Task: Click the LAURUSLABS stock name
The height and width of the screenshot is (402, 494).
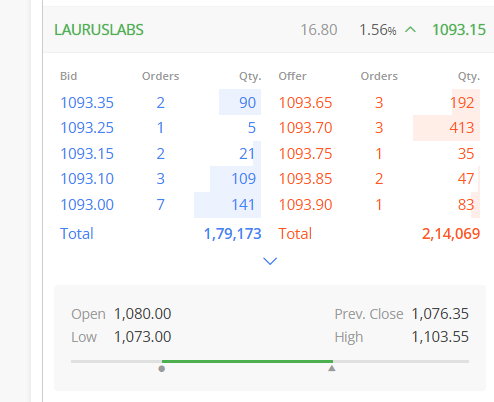Action: [99, 30]
